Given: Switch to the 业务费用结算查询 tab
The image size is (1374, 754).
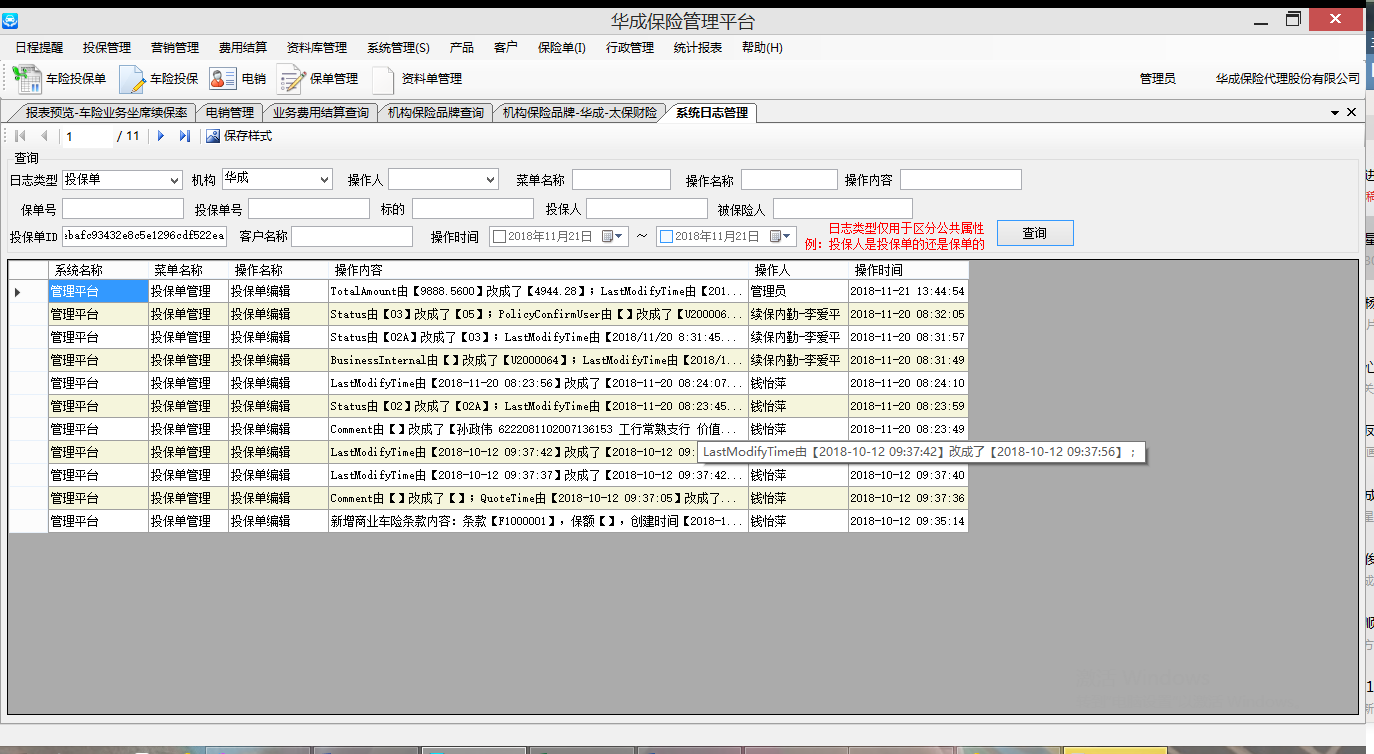Looking at the screenshot, I should coord(320,113).
